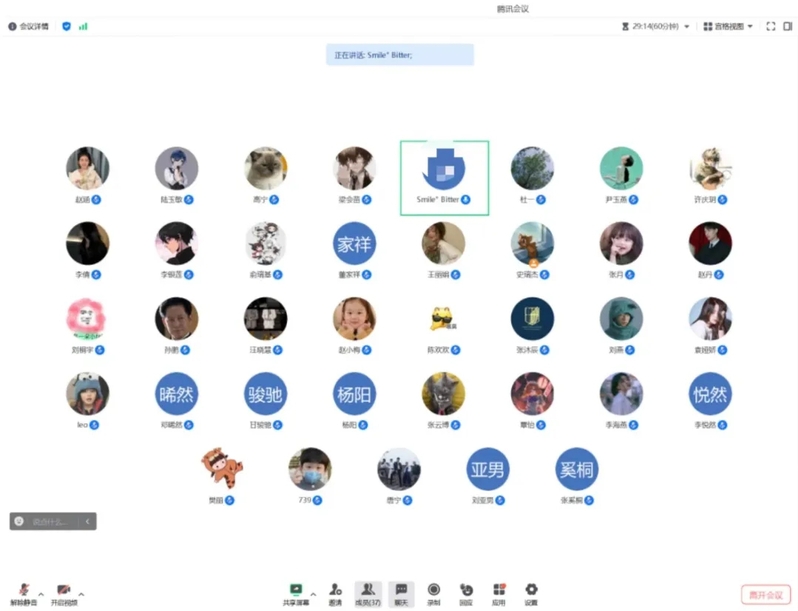
Task: Unmute the microphone
Action: pyautogui.click(x=23, y=593)
